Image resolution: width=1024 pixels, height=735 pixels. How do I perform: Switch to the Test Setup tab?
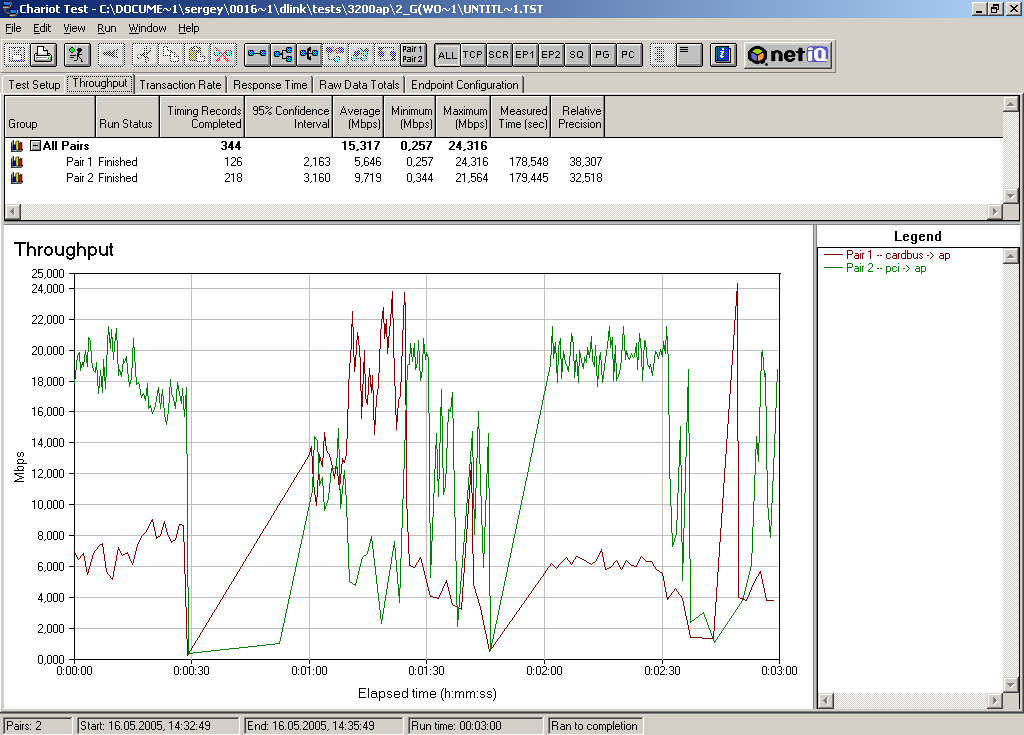[x=34, y=85]
